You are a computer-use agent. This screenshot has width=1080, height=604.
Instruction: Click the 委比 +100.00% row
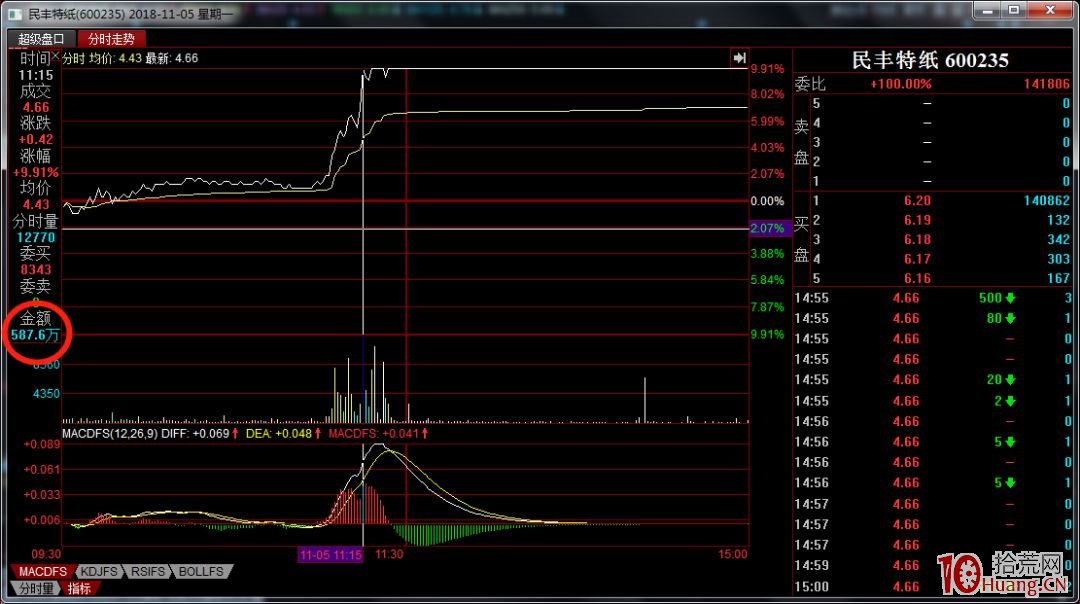tap(930, 84)
